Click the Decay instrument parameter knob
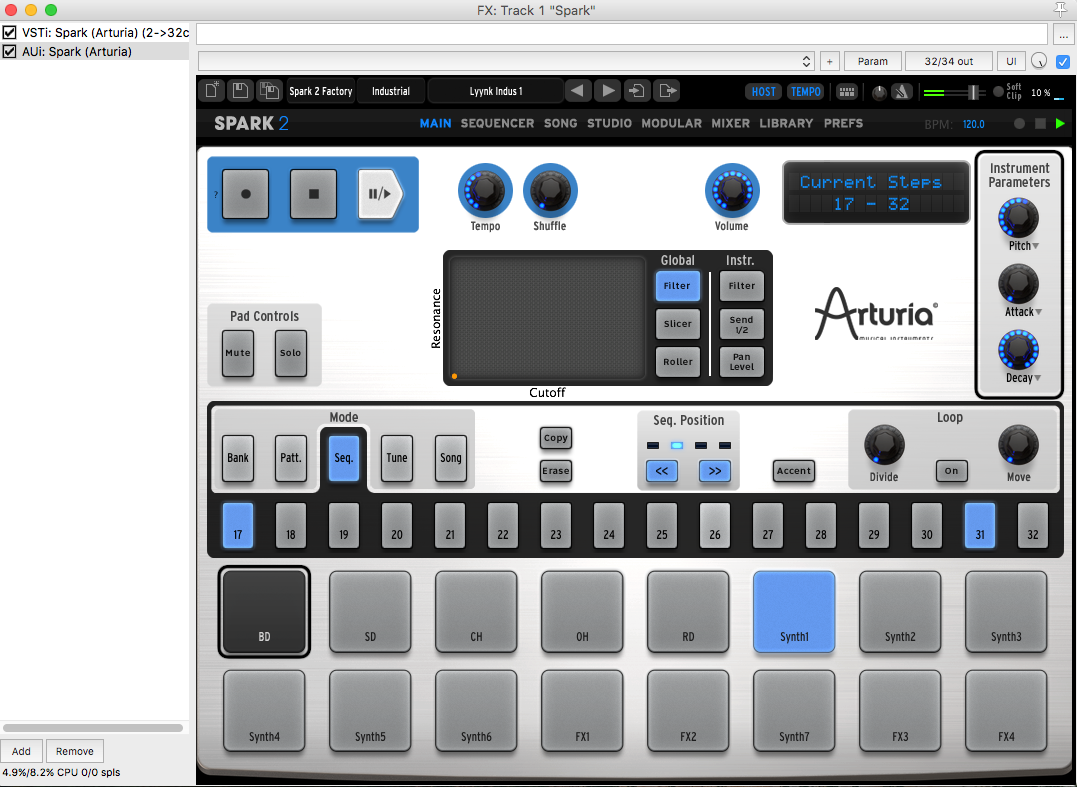The height and width of the screenshot is (787, 1077). click(1018, 350)
